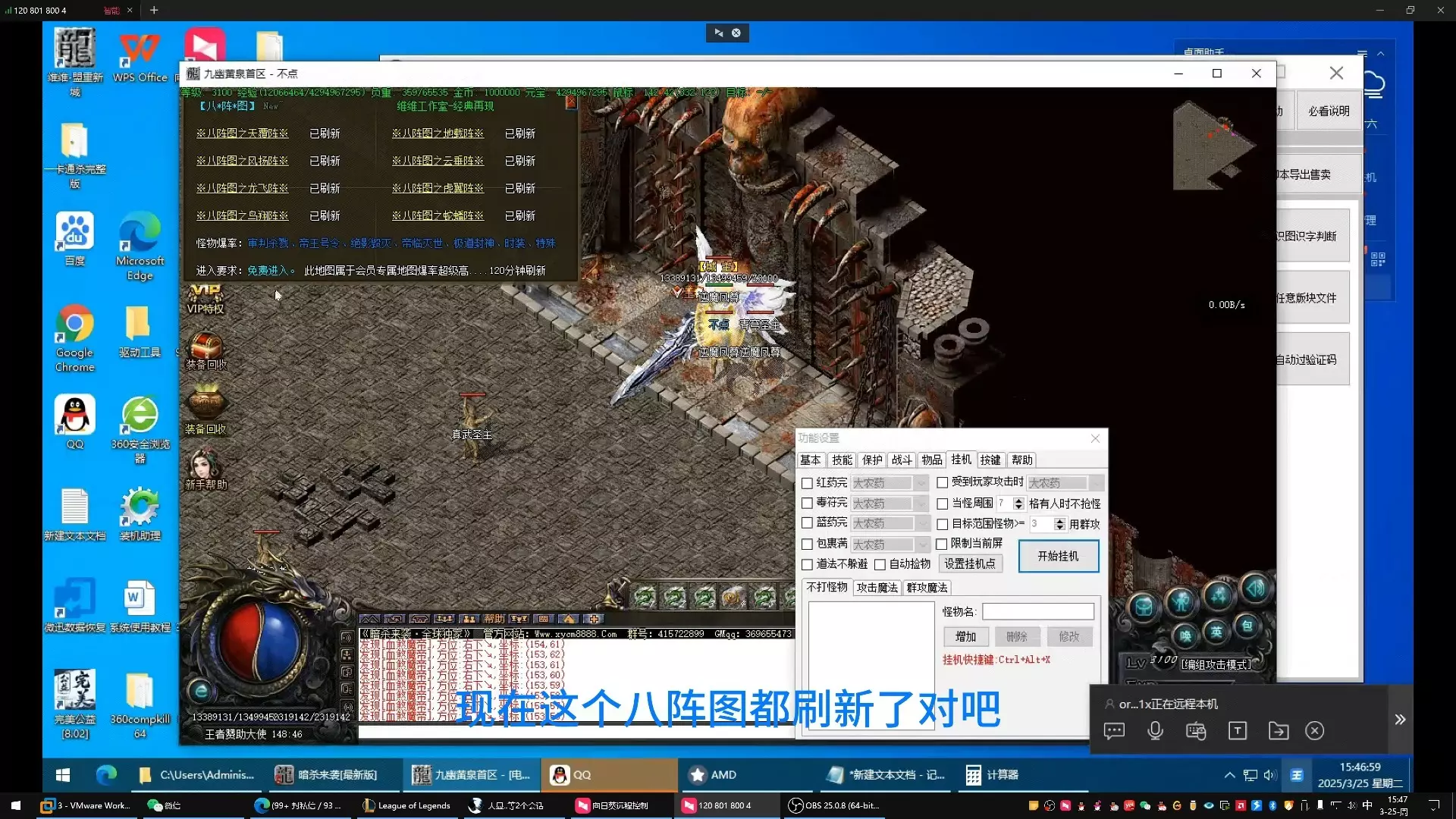Open the 受到玩家攻击时 item dropdown
Screen dimensions: 1456x819
pos(1065,483)
